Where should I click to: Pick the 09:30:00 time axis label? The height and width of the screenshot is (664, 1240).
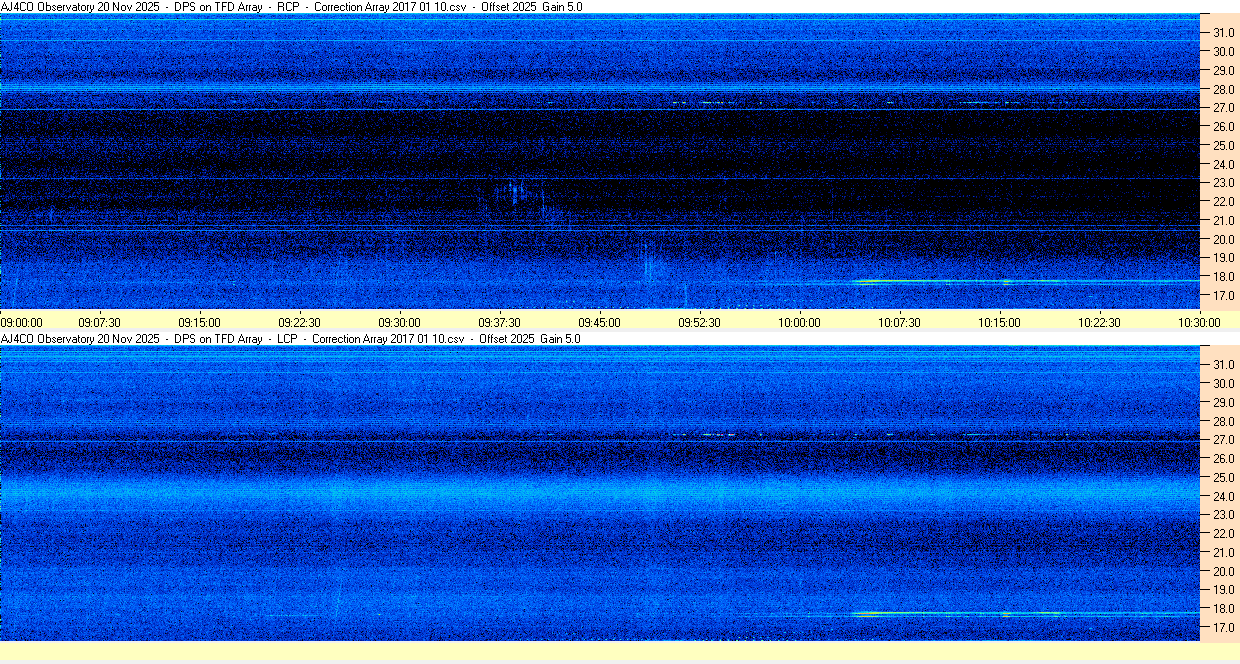point(400,322)
